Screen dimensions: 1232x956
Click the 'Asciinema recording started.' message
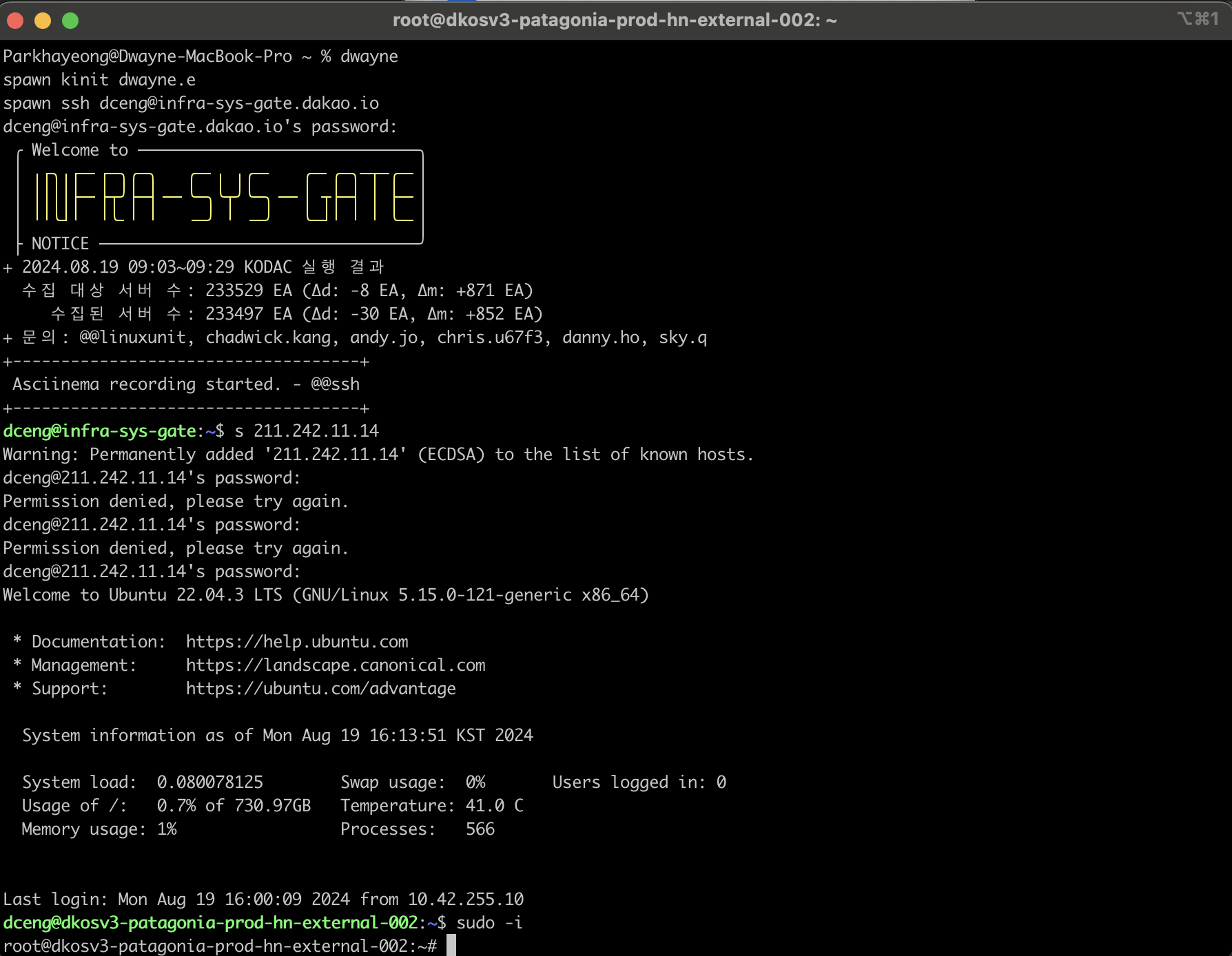147,384
